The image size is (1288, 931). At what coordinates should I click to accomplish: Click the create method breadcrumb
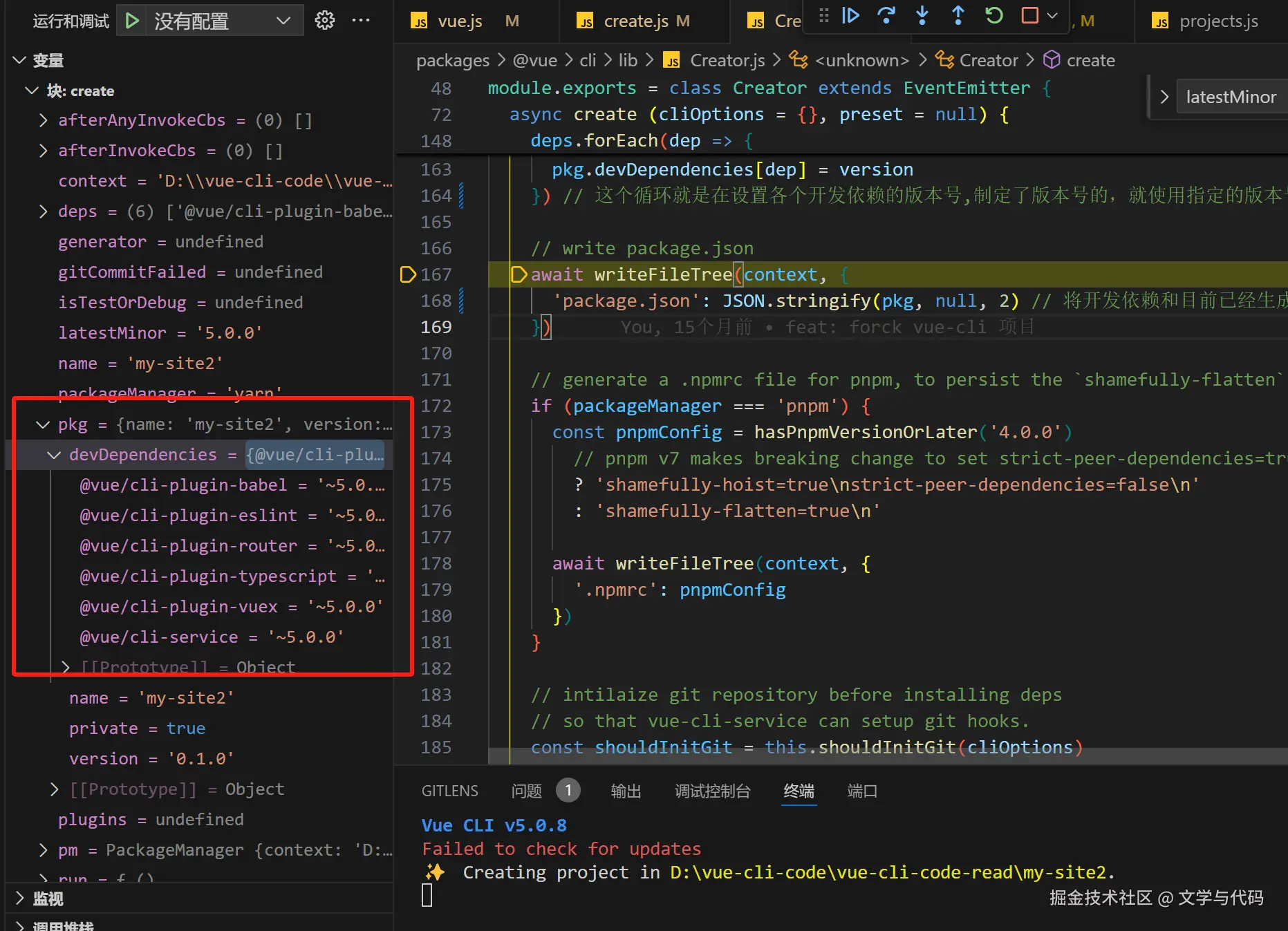(1090, 60)
